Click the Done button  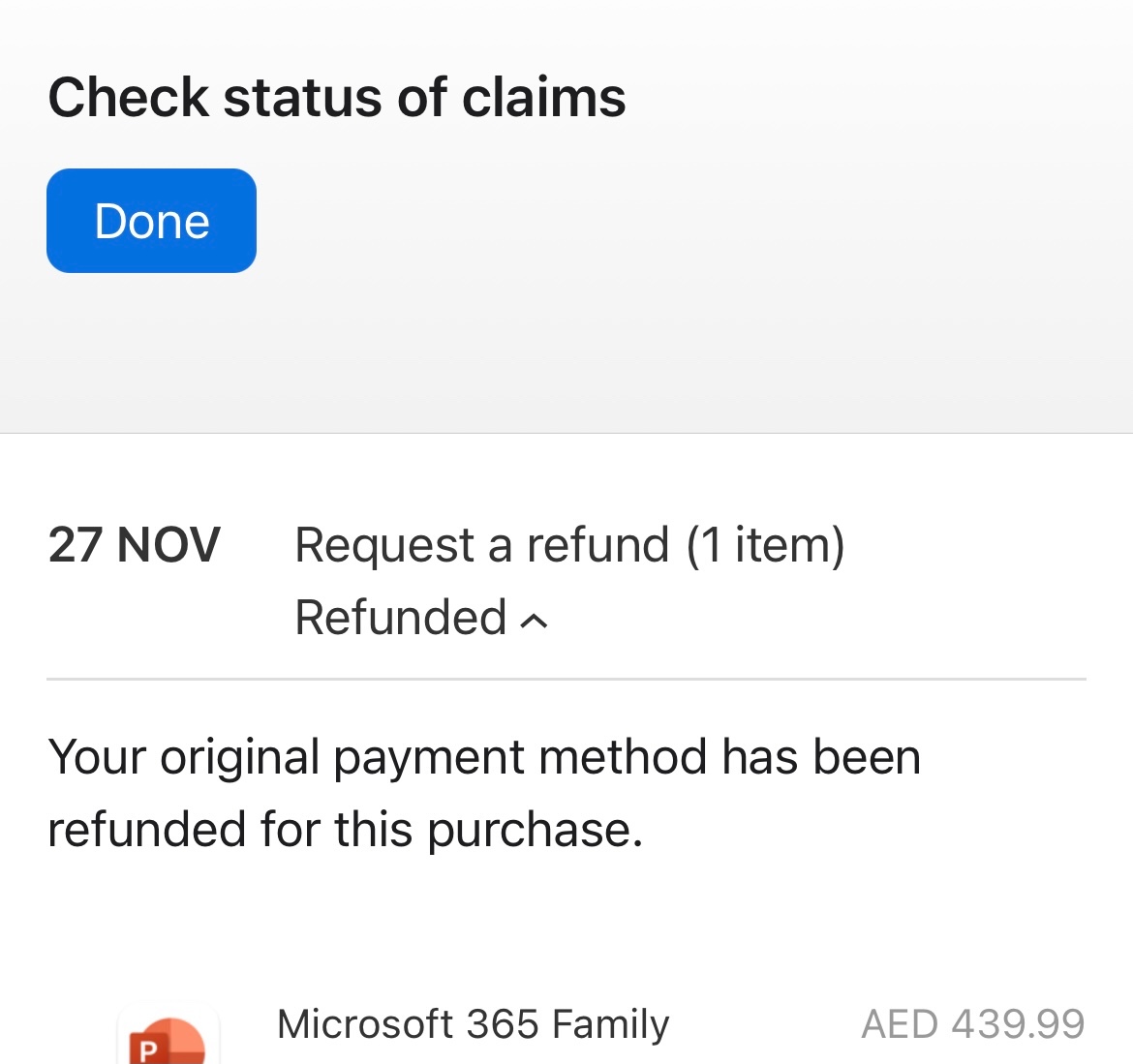point(151,220)
